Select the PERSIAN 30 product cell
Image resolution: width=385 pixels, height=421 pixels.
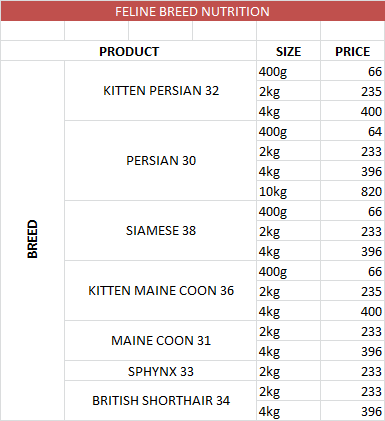(161, 161)
